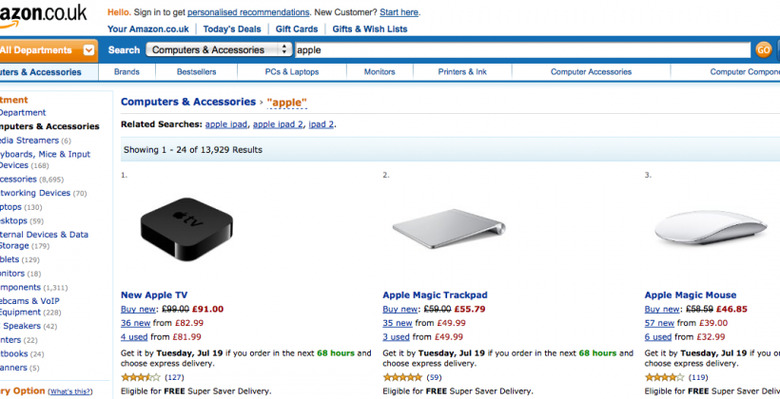Click in the search field containing apple
The height and width of the screenshot is (399, 780).
[x=522, y=50]
